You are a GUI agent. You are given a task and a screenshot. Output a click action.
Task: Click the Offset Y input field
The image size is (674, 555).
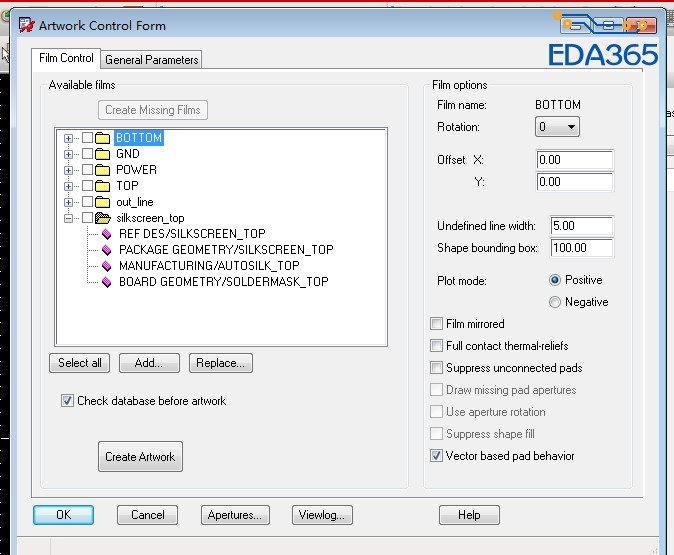575,182
